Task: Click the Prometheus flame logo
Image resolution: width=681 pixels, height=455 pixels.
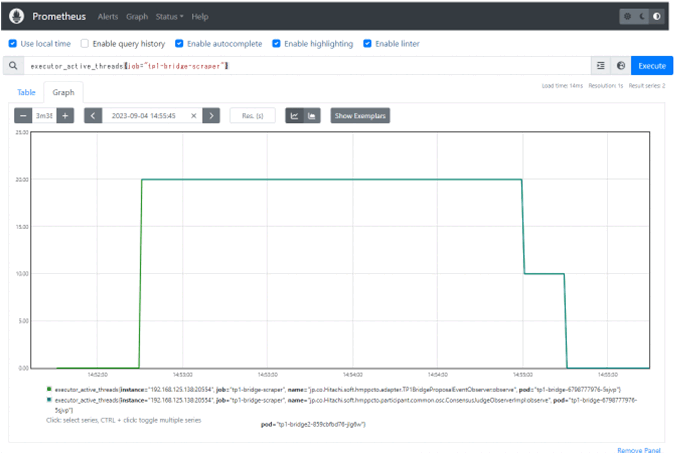Action: pos(17,16)
